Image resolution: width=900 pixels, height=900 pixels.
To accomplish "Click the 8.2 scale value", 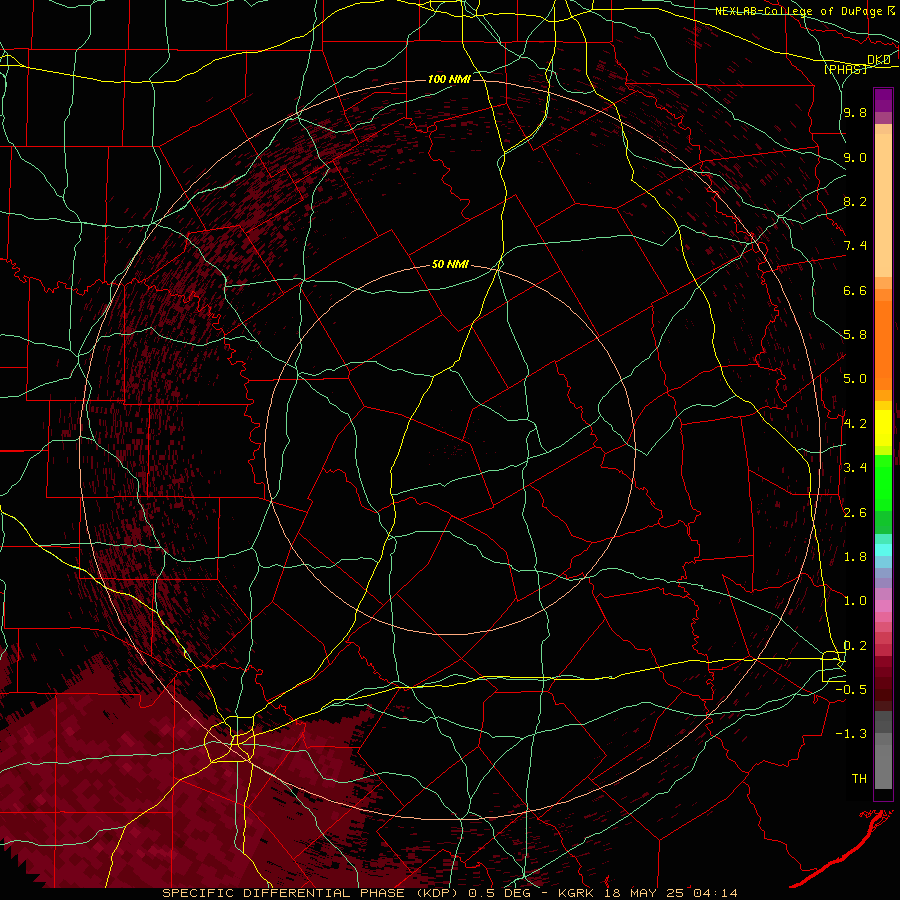I will click(855, 201).
